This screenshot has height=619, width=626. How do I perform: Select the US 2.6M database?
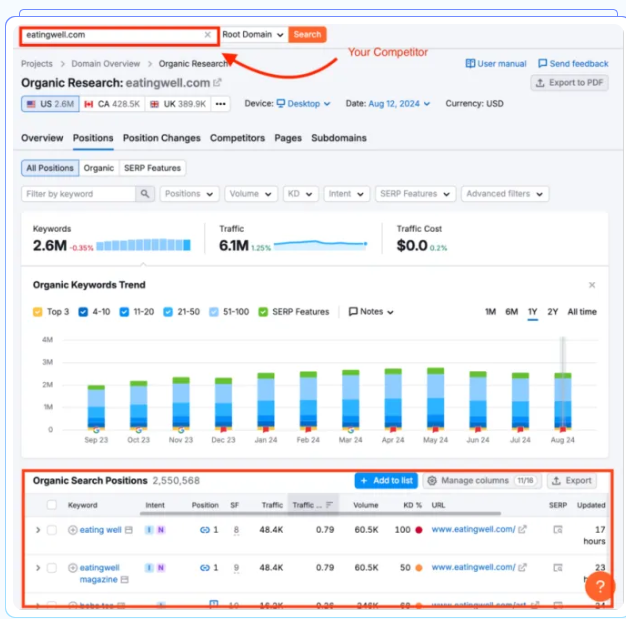[x=50, y=104]
